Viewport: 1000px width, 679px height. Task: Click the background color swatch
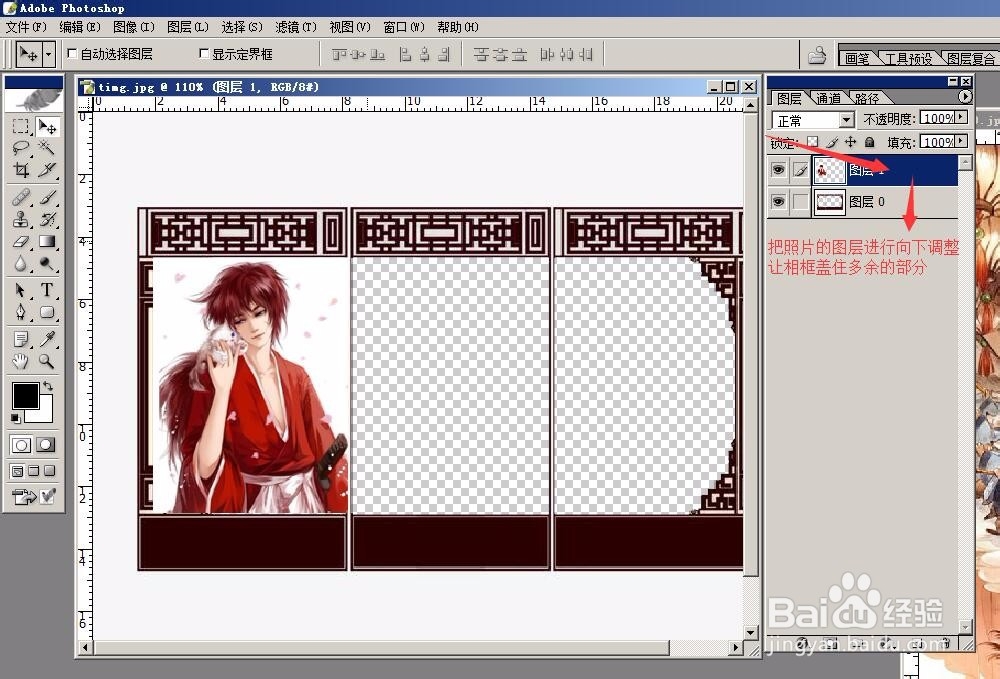pyautogui.click(x=43, y=413)
